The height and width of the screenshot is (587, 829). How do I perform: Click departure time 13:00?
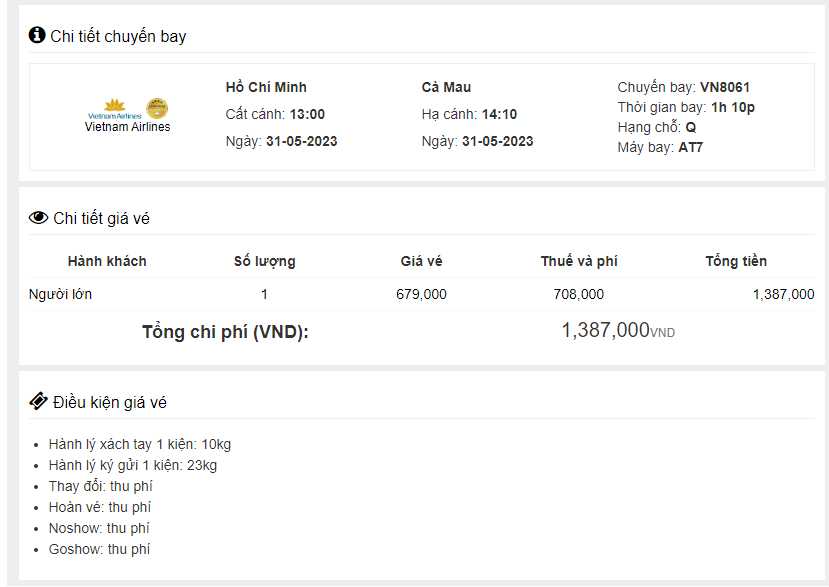click(307, 114)
